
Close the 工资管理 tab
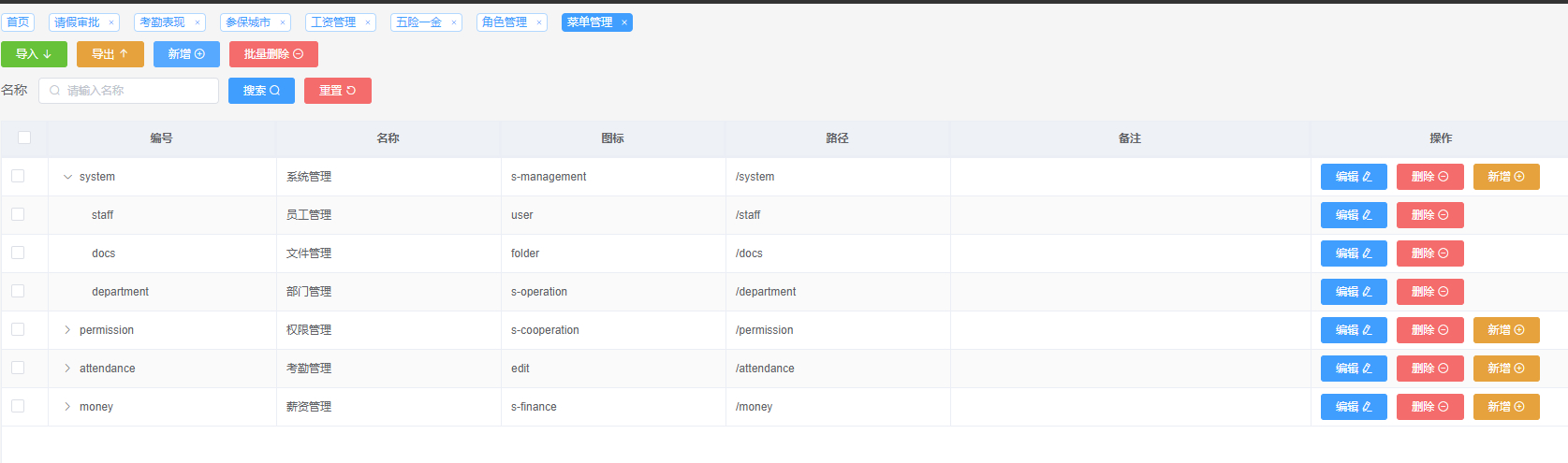[x=368, y=22]
